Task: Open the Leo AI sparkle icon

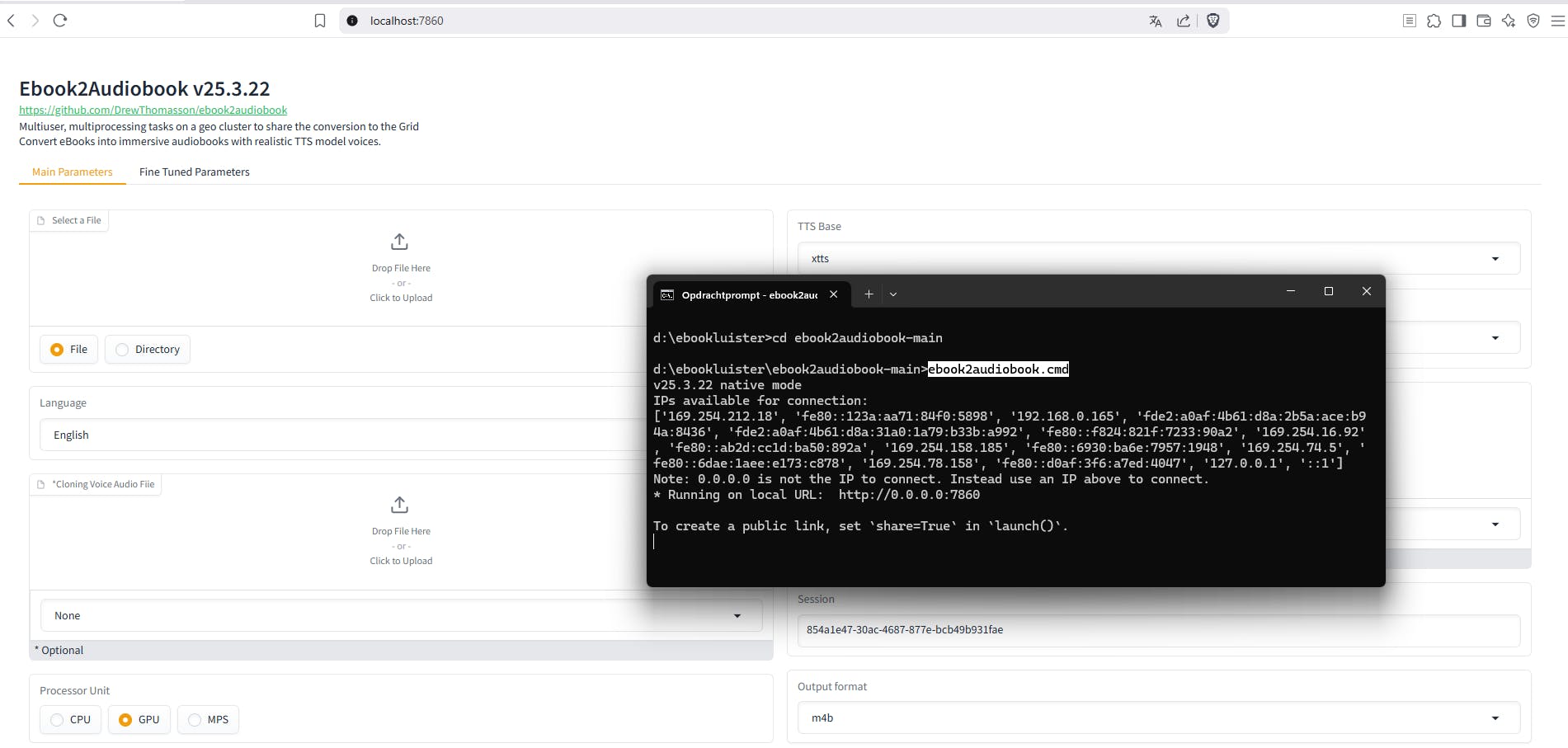Action: pyautogui.click(x=1509, y=21)
